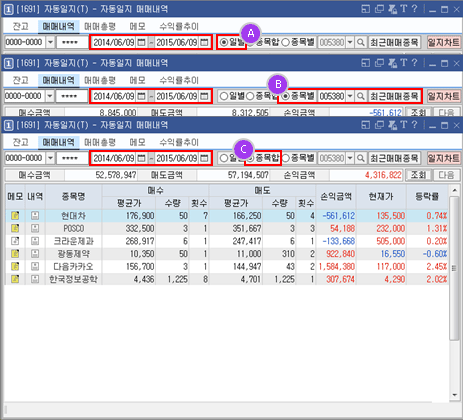Open start date calendar in top window
The image size is (463, 420).
coord(141,43)
